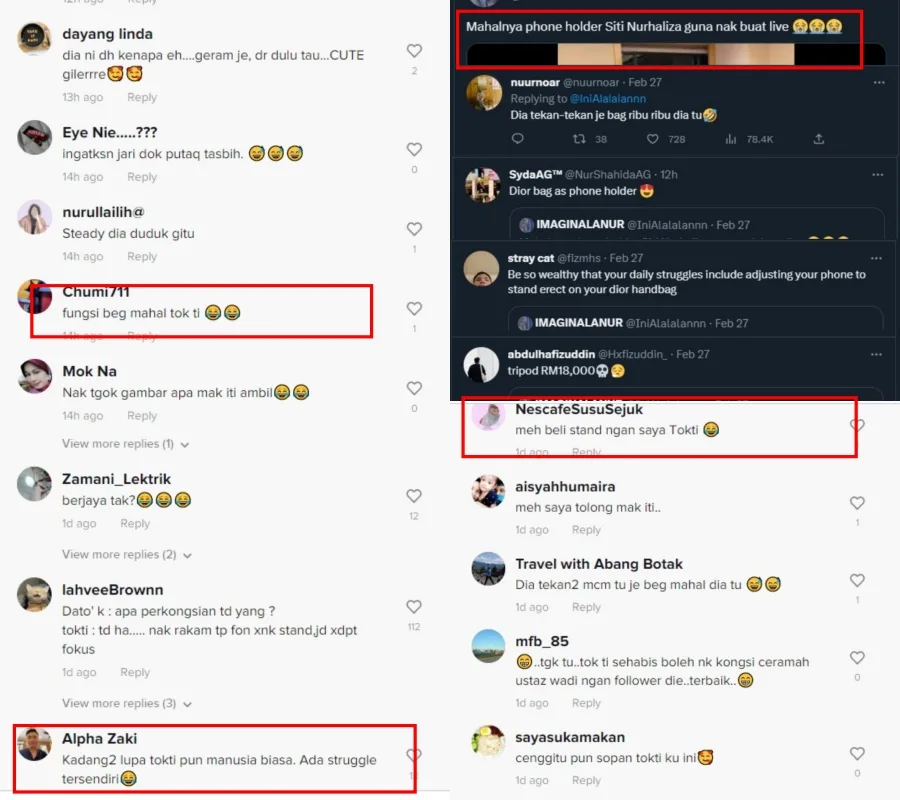Screen dimensions: 900x800
Task: Like nuurnoar's tweet with 728 likes
Action: tap(653, 139)
